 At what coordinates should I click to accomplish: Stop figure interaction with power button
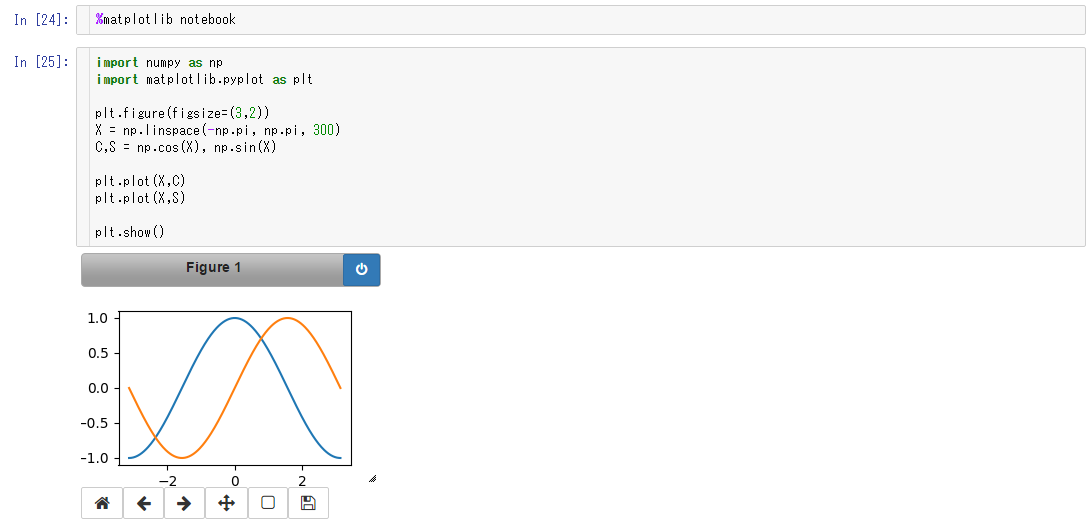coord(361,270)
